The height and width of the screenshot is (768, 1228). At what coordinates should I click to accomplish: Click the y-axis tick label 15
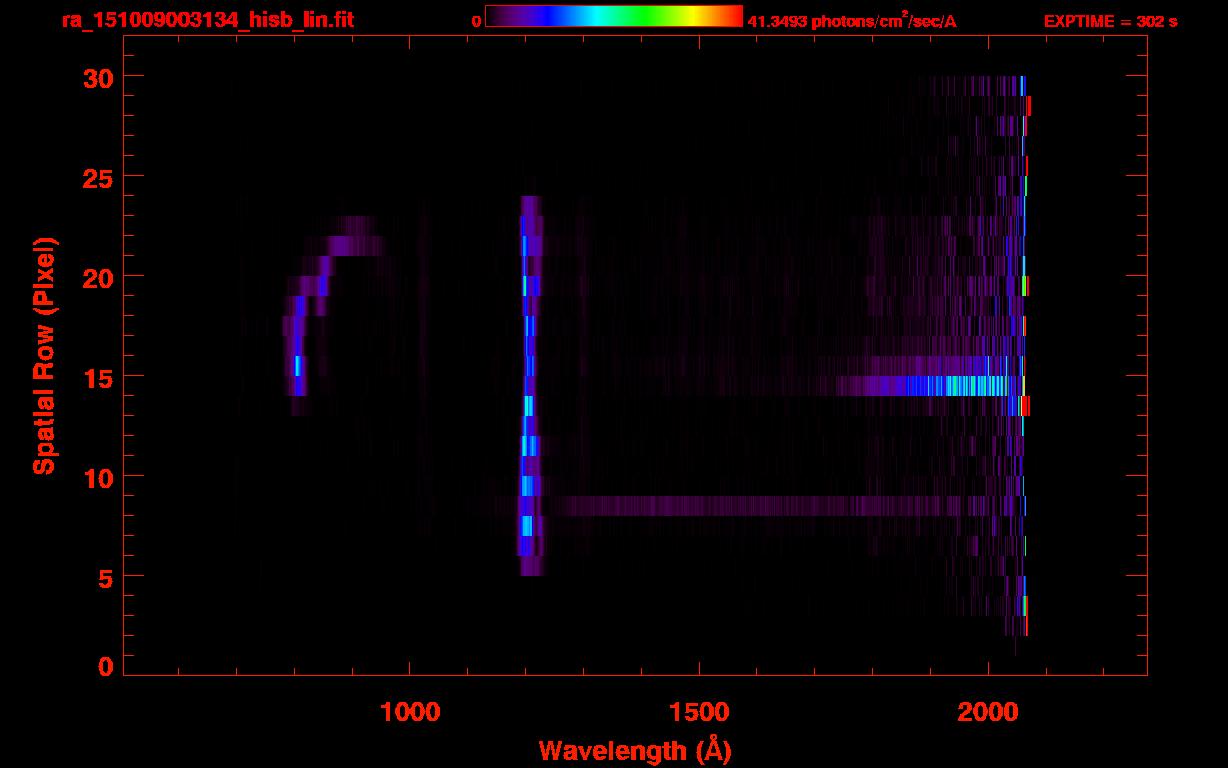coord(97,377)
